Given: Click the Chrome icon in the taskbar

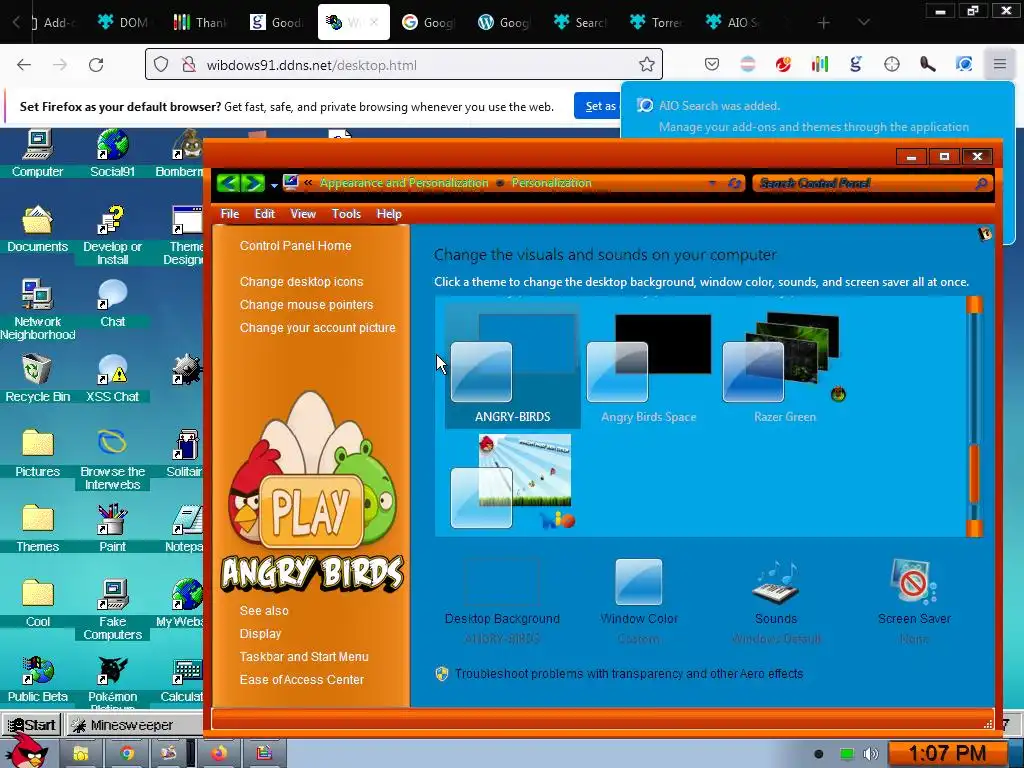Looking at the screenshot, I should tap(127, 754).
